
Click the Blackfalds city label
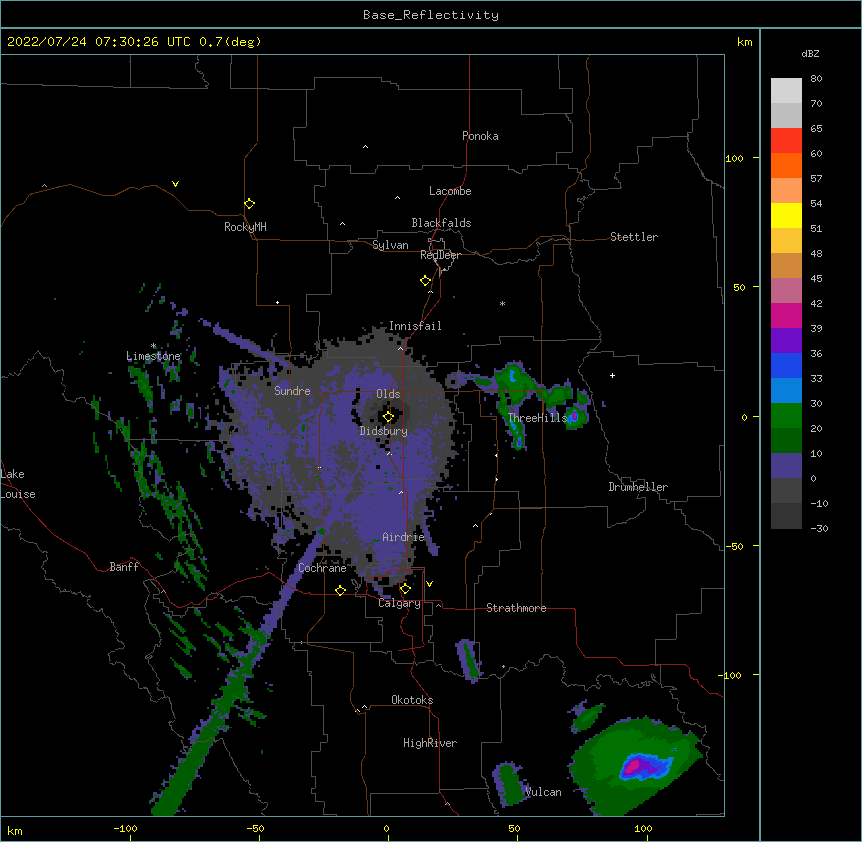441,223
